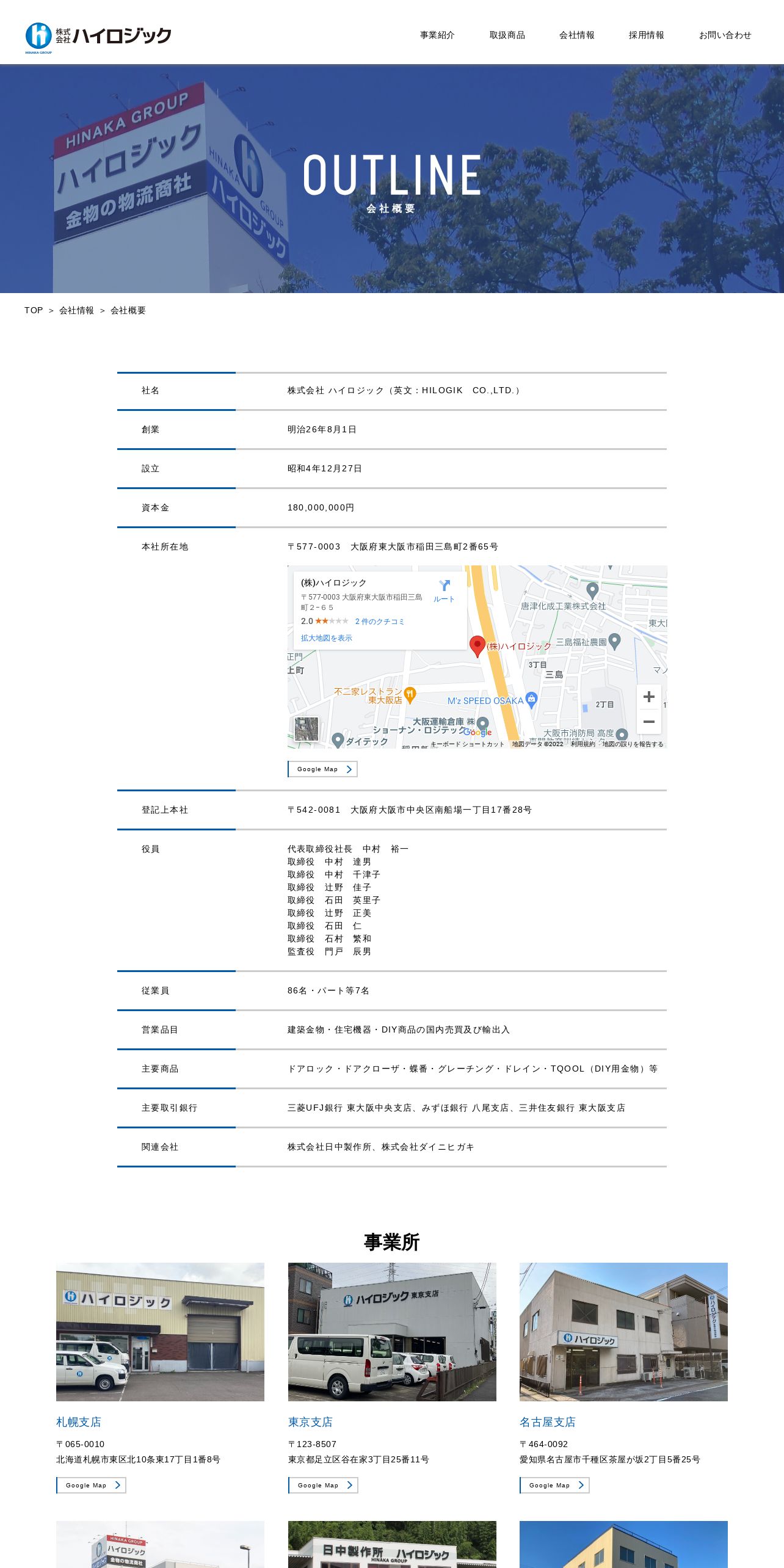Click 地図の誤りを報告する on the map
Screen dimensions: 784x1568
(633, 744)
